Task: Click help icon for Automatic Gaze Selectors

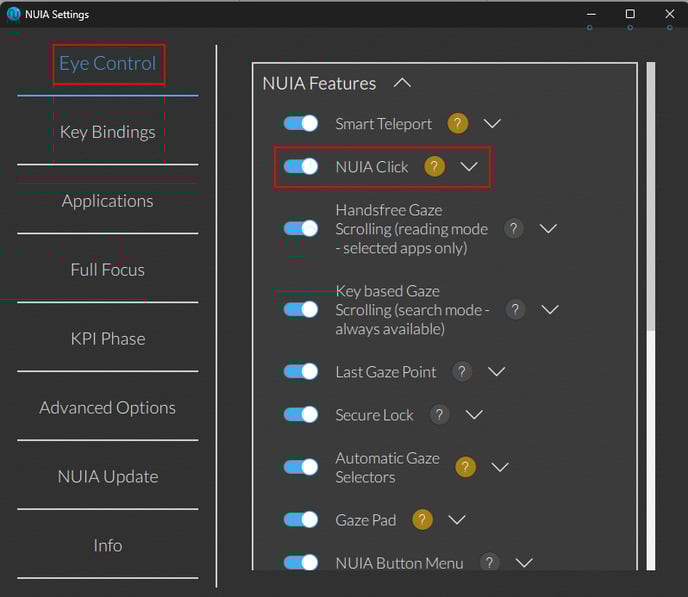Action: (x=466, y=467)
